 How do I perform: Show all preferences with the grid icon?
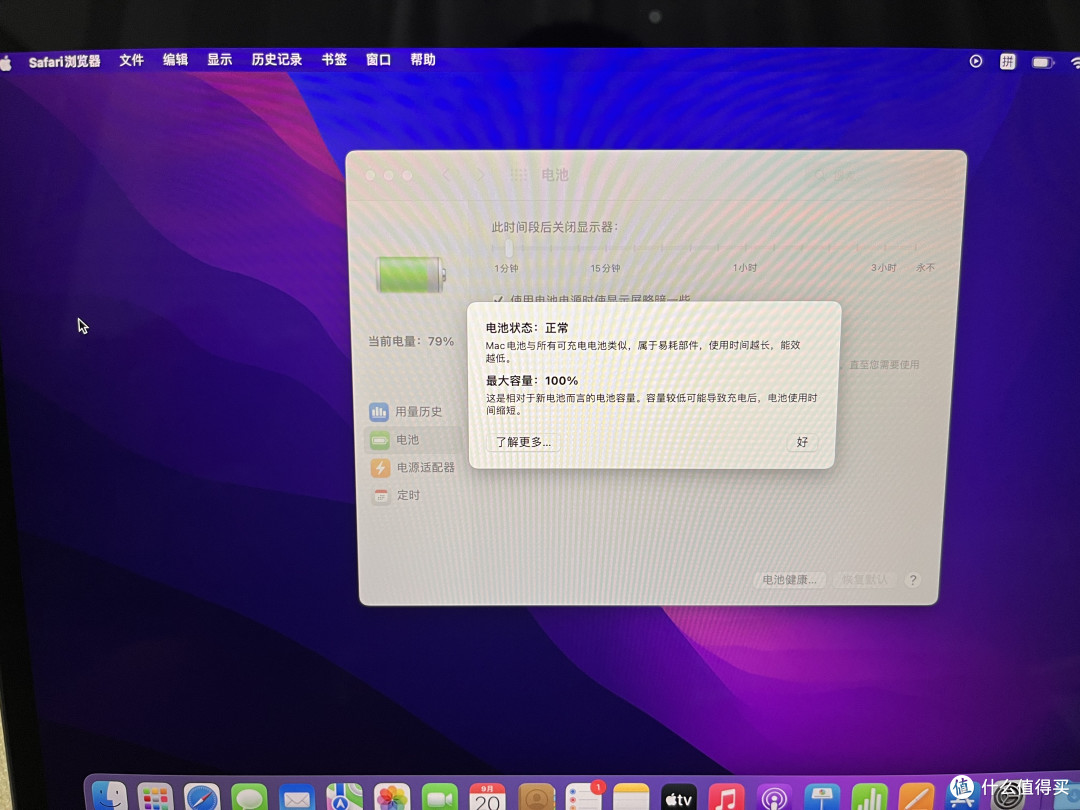pos(519,175)
